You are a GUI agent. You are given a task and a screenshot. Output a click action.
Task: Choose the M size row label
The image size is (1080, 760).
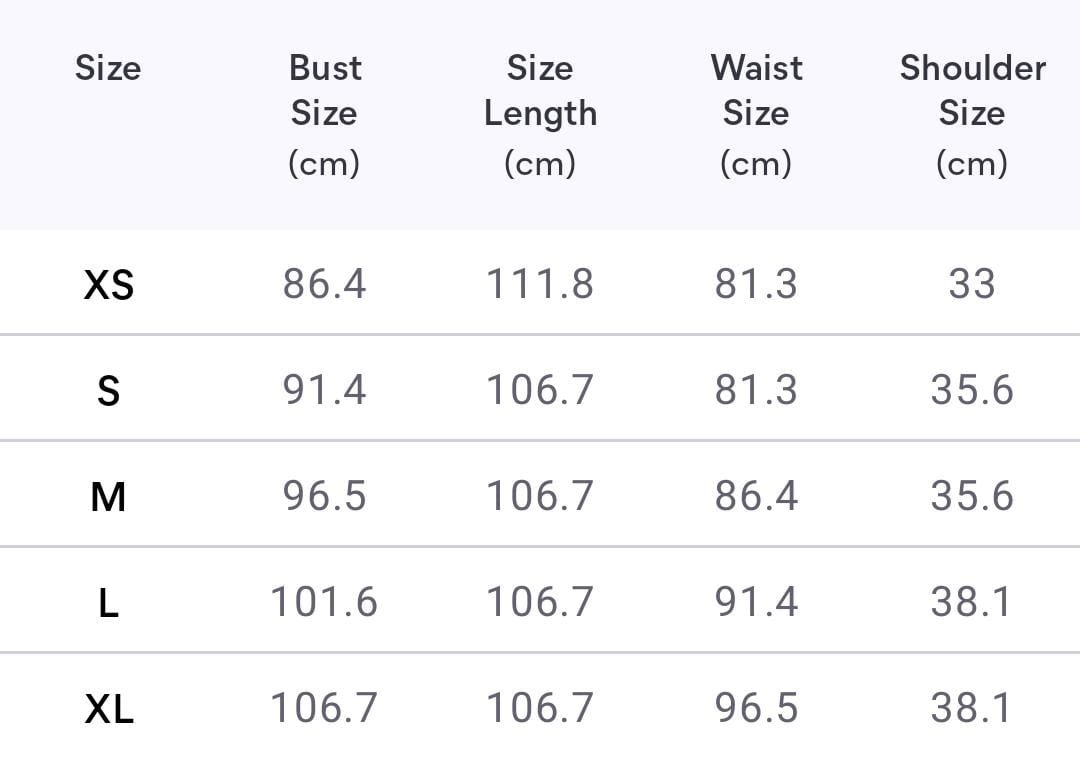(108, 496)
